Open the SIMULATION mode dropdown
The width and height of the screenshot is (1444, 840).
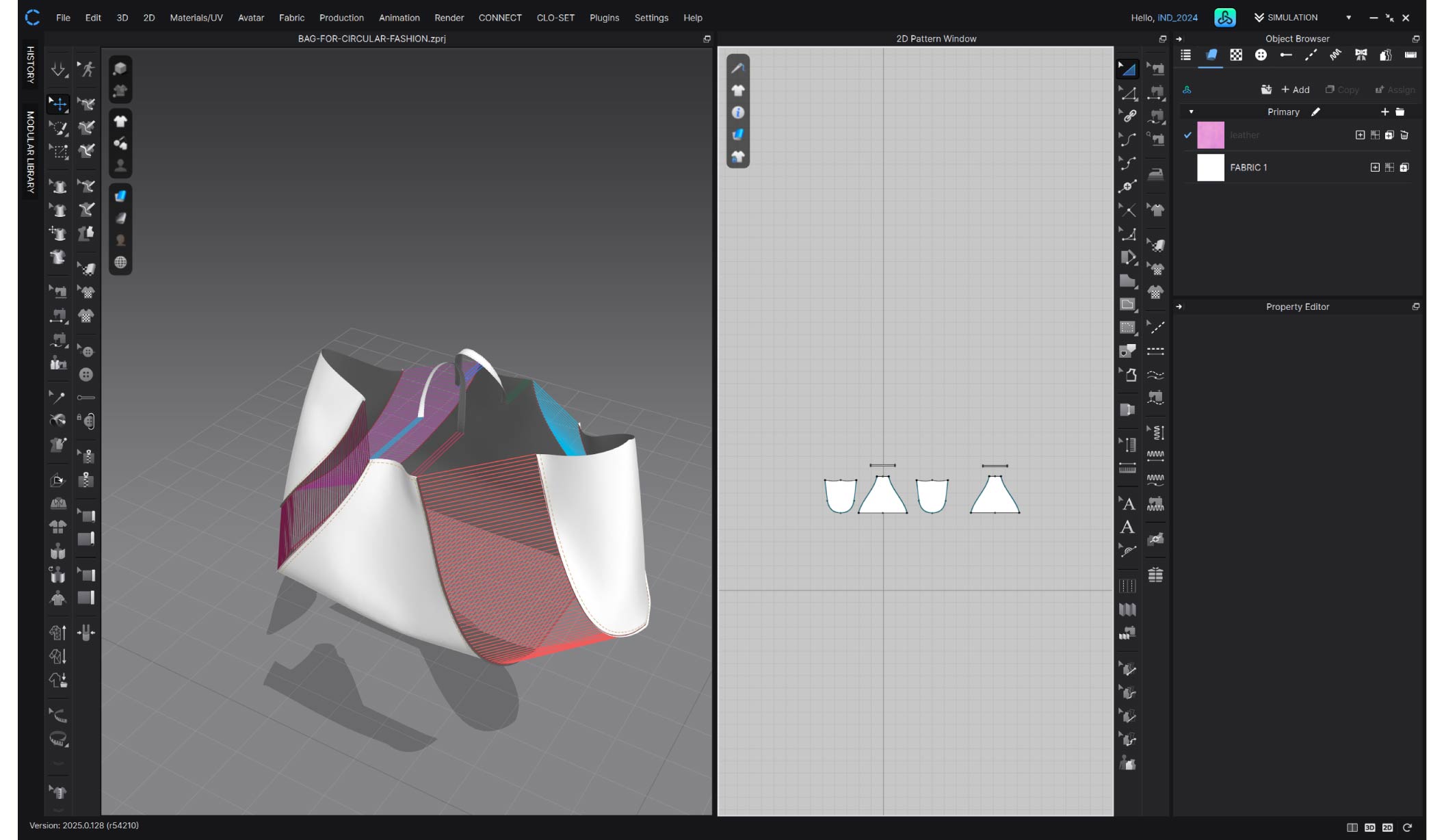pos(1348,18)
